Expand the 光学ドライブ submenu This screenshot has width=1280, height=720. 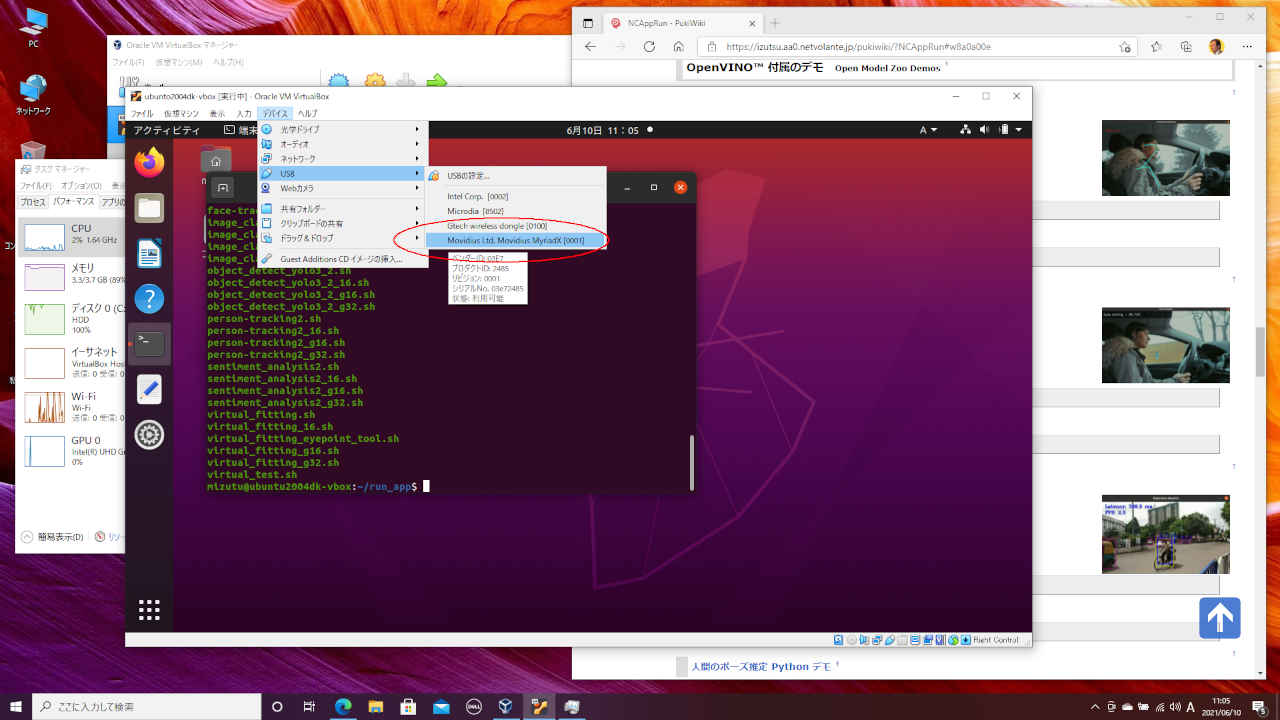[x=343, y=129]
